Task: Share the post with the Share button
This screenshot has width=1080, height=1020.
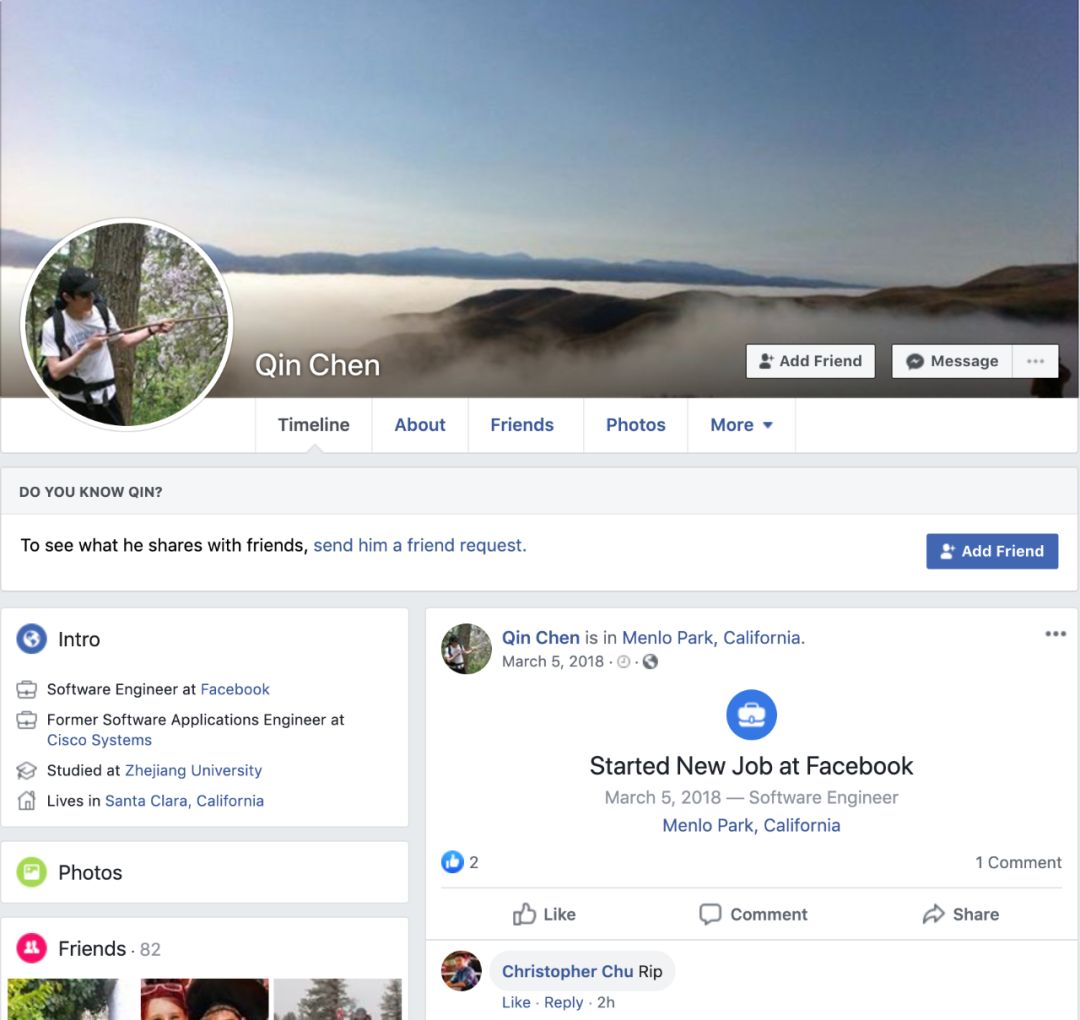Action: pos(961,914)
